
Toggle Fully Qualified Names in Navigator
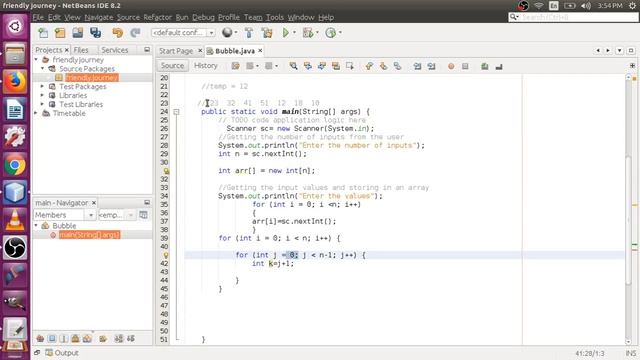pos(103,338)
